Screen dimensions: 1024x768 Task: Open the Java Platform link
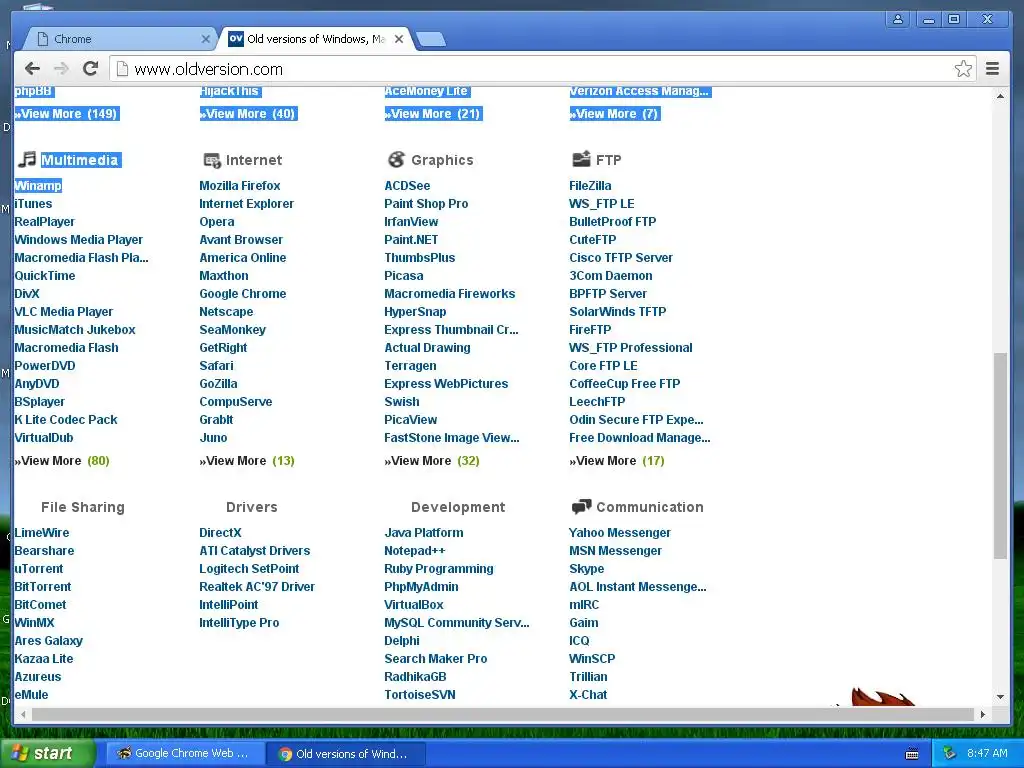[424, 533]
